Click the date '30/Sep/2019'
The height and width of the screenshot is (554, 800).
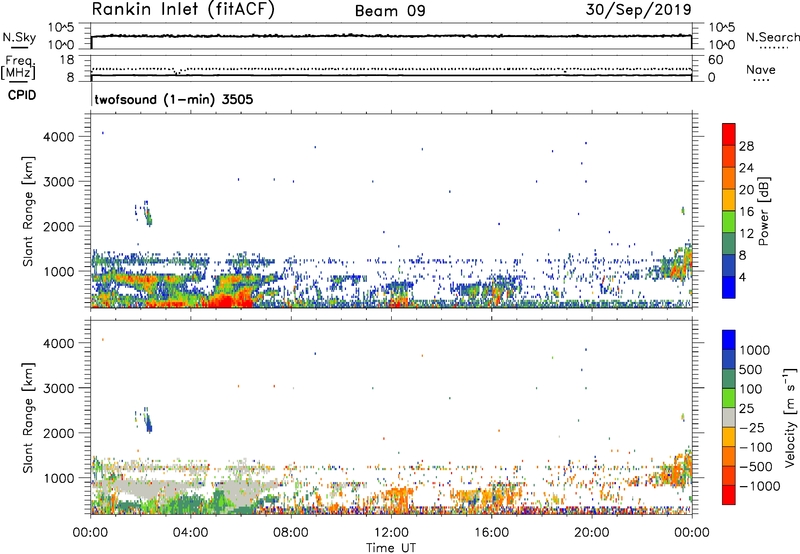[x=638, y=9]
